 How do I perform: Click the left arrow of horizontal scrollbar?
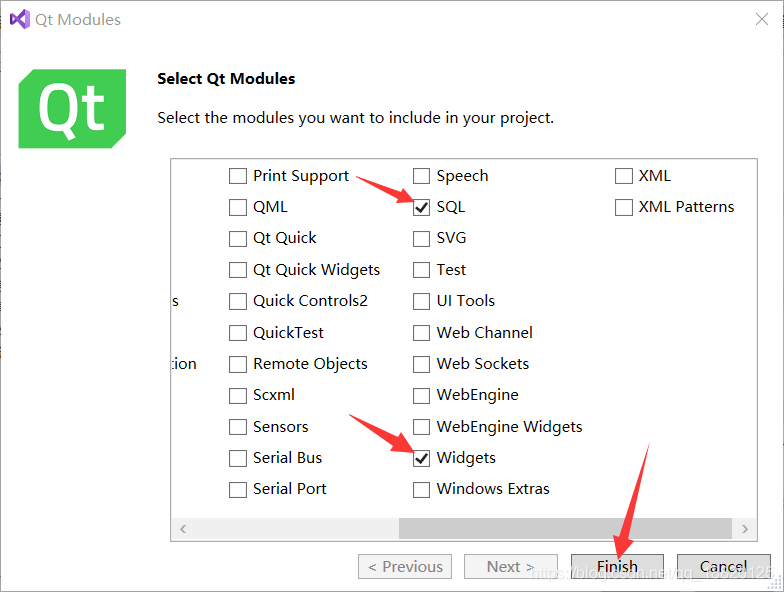click(183, 529)
